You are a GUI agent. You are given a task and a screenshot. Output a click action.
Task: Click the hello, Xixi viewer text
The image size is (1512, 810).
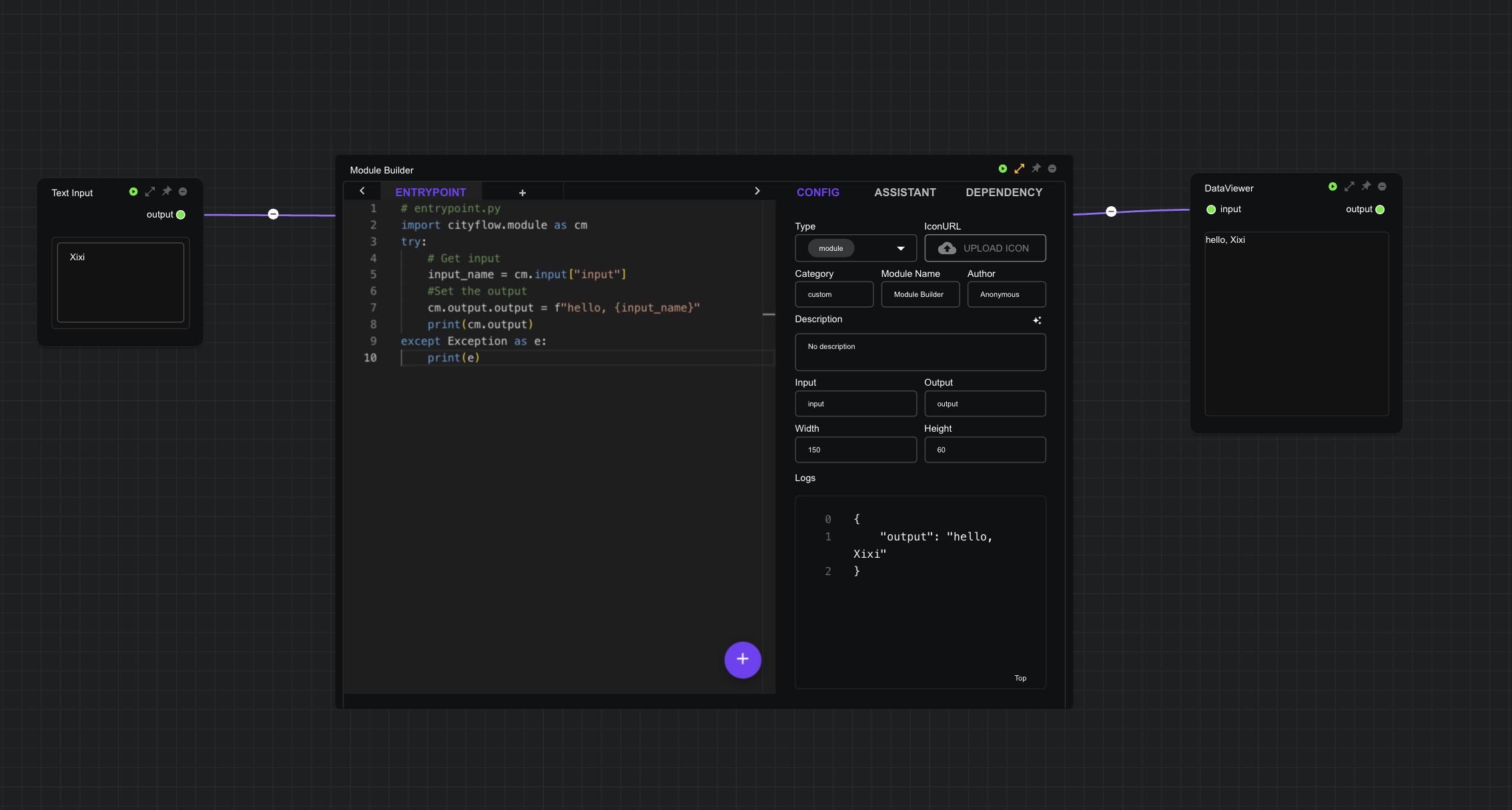1225,240
